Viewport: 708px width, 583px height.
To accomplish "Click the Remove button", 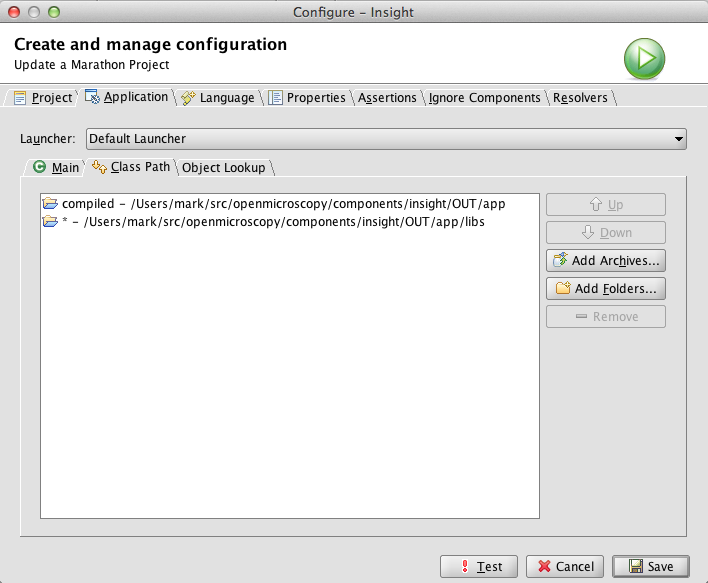I will click(606, 317).
